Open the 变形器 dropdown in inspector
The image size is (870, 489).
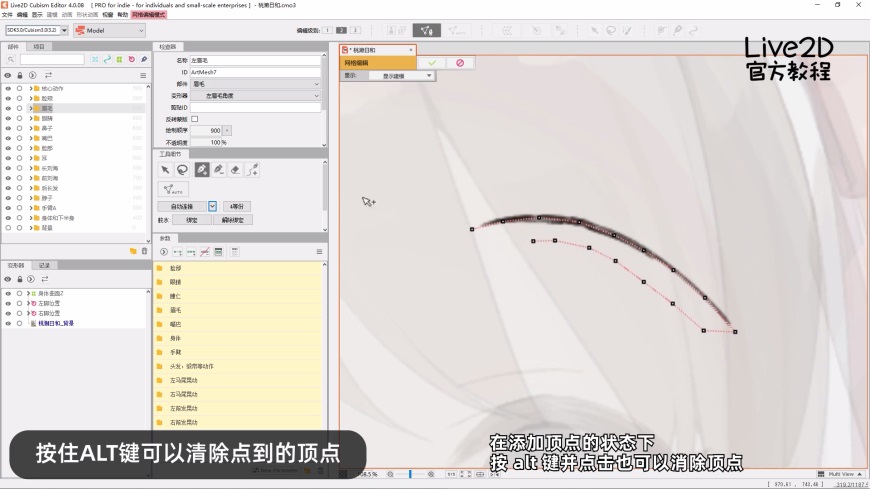pos(256,95)
